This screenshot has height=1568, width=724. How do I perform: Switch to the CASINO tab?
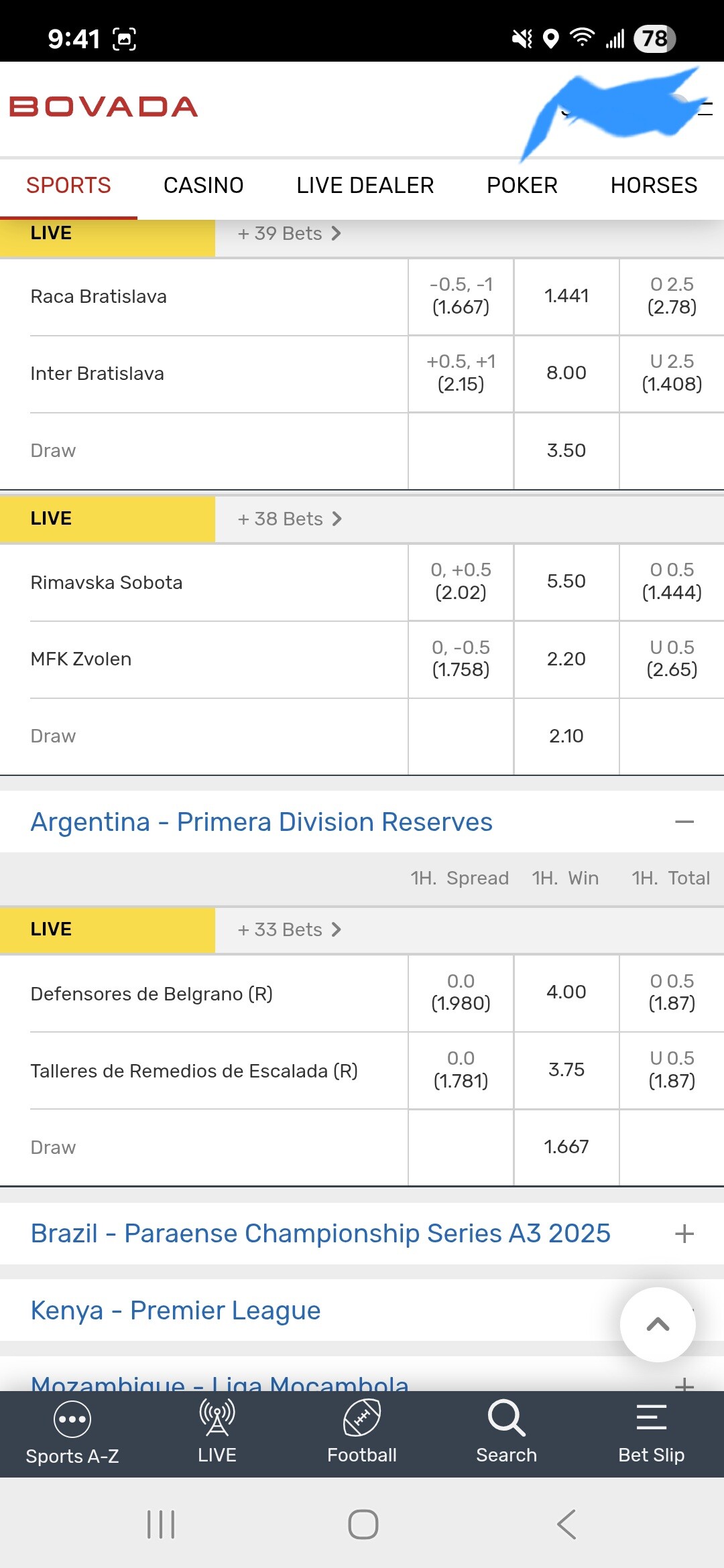203,185
